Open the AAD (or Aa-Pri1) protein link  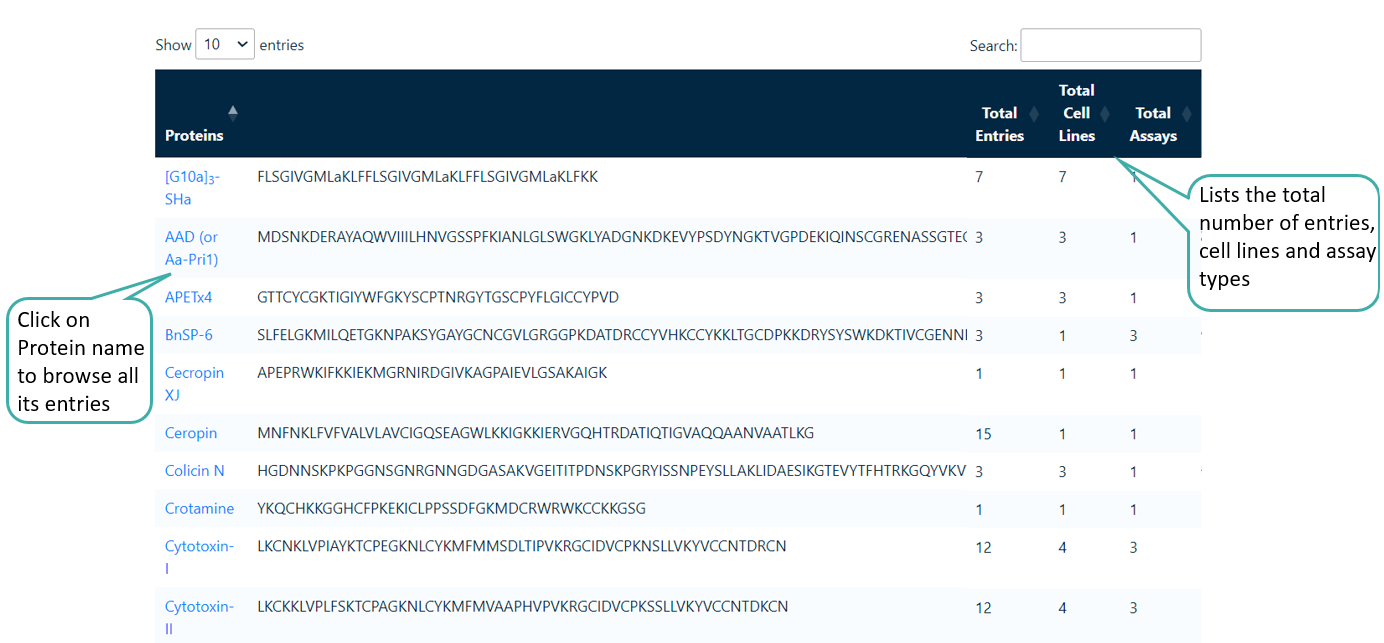[x=191, y=248]
